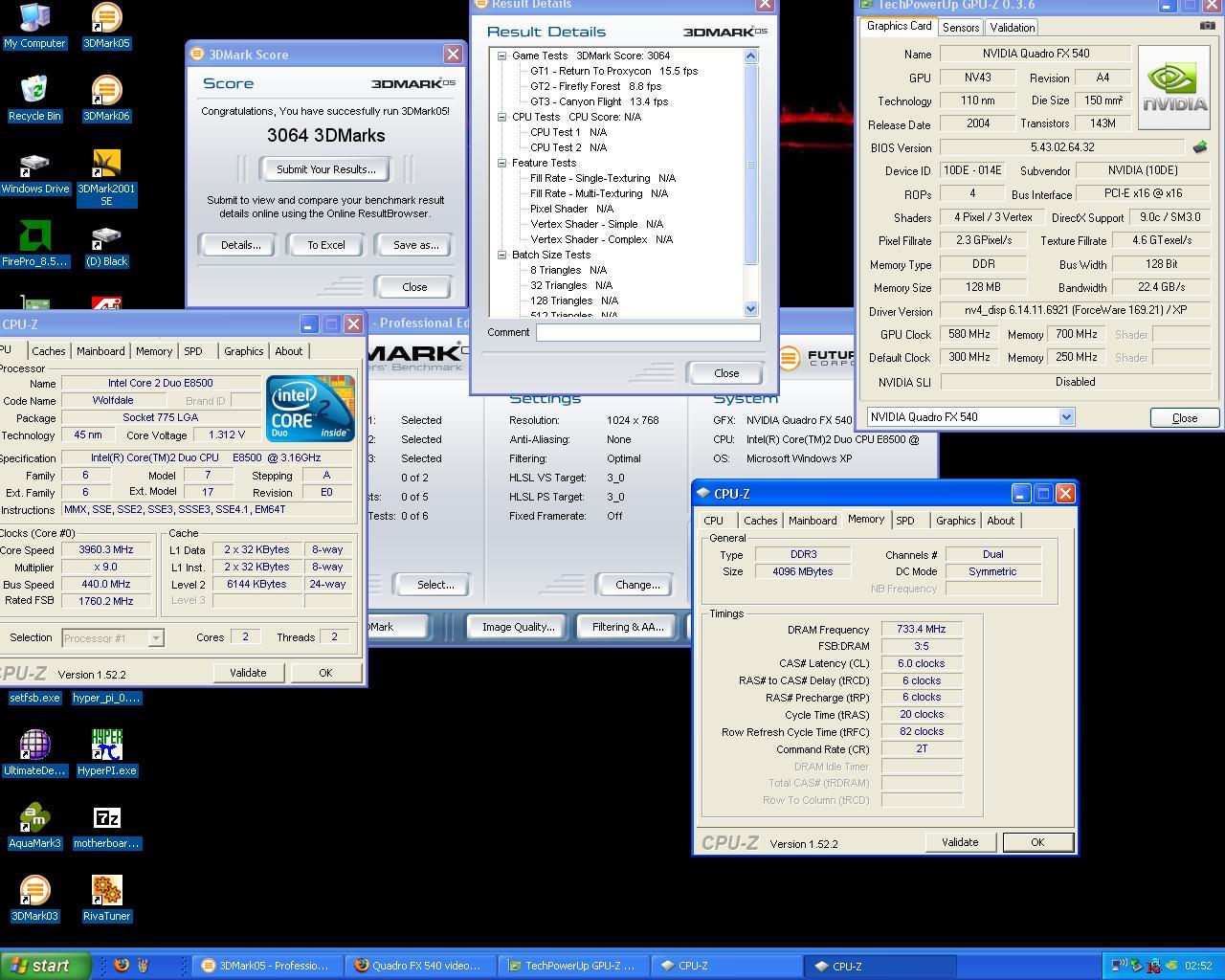The height and width of the screenshot is (980, 1225).
Task: Collapse CPU Tests tree node
Action: pyautogui.click(x=501, y=117)
